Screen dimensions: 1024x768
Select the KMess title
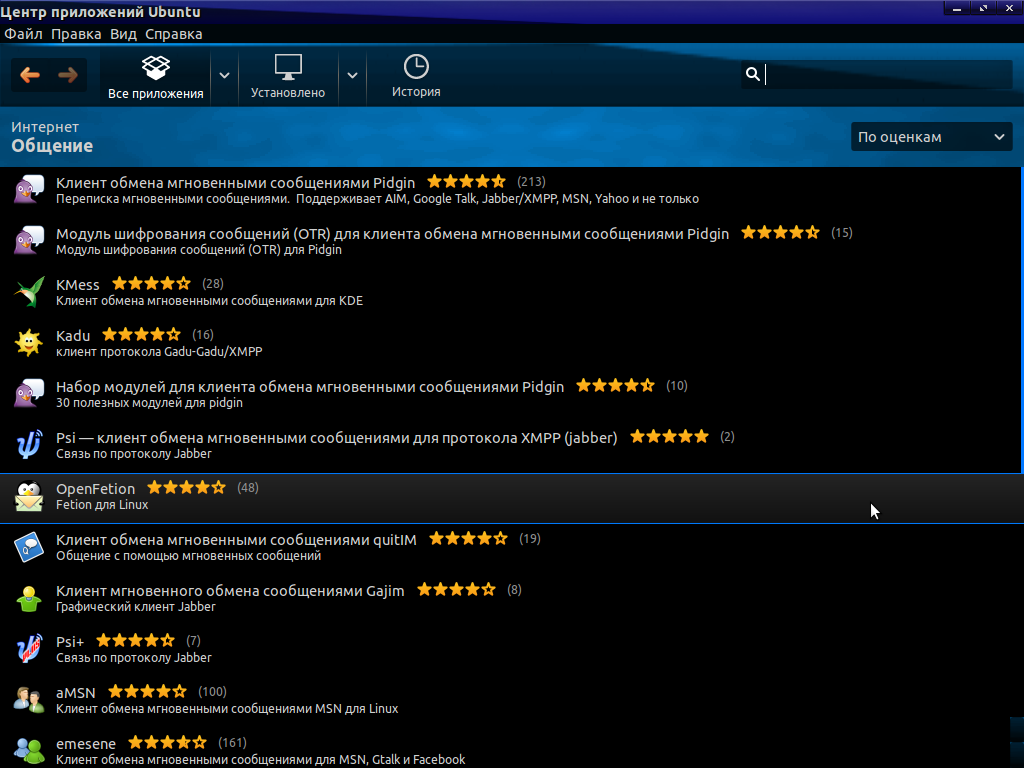pos(78,285)
